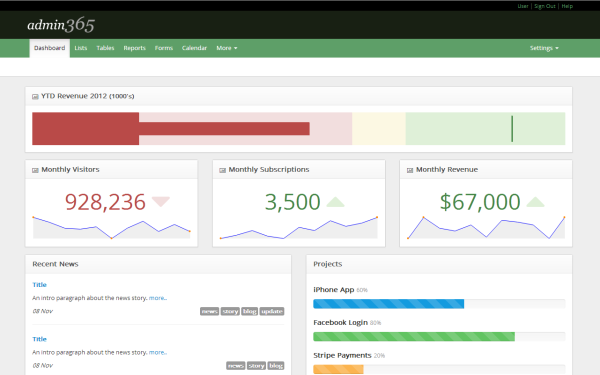Click the green up arrow beside $67,000

(535, 202)
